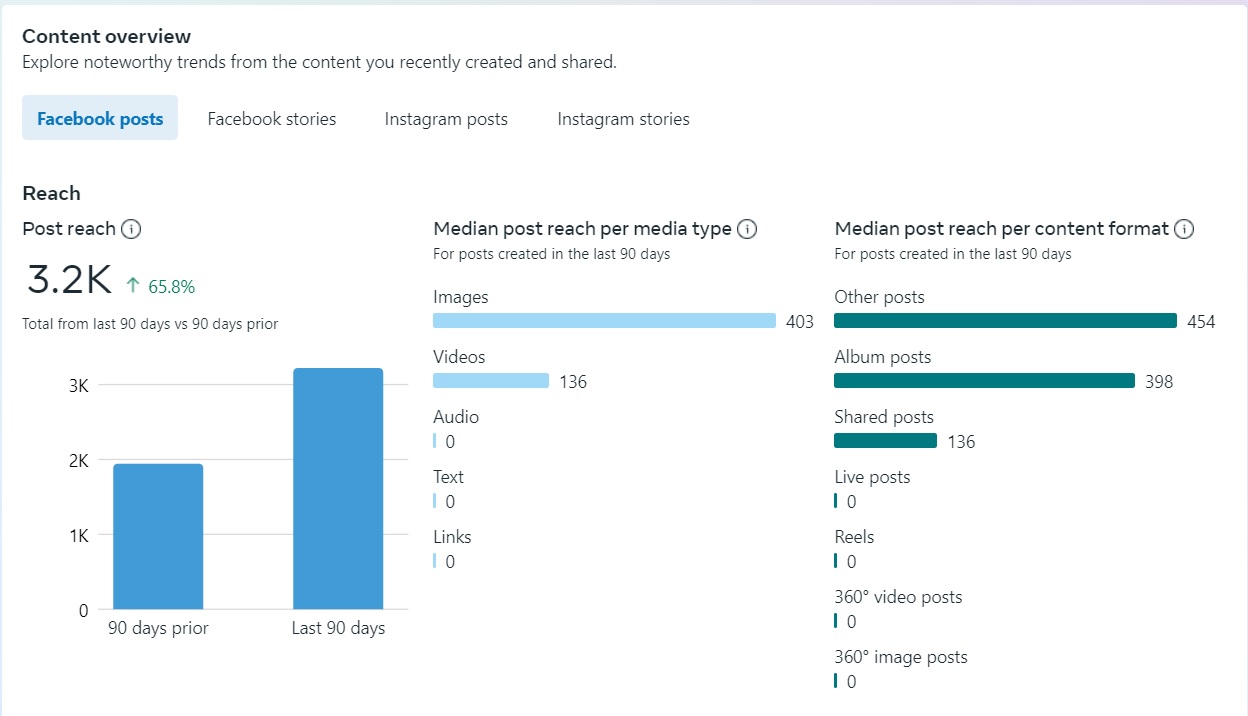Click the Videos reach bar

[x=491, y=381]
